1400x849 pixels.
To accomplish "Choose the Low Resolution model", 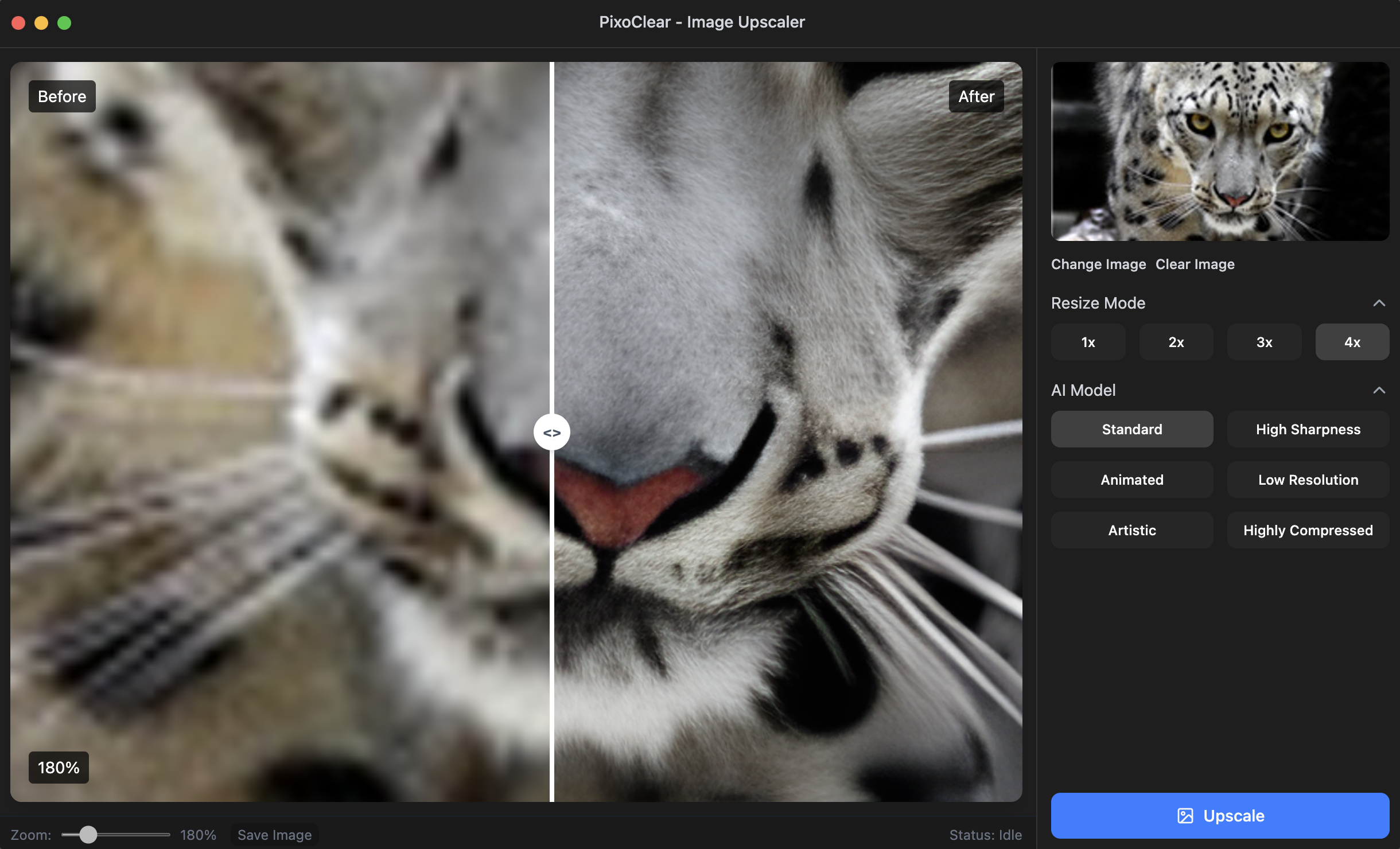I will 1308,480.
